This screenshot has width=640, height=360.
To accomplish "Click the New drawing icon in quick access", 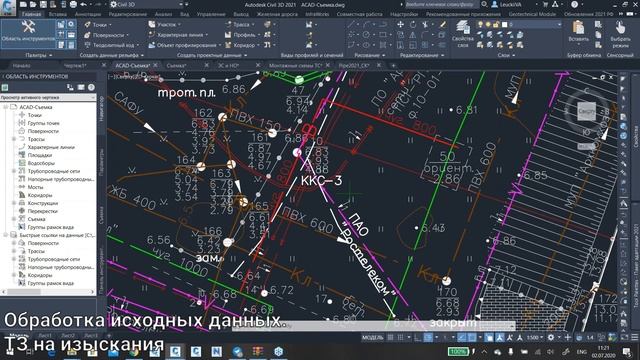I will (23, 4).
